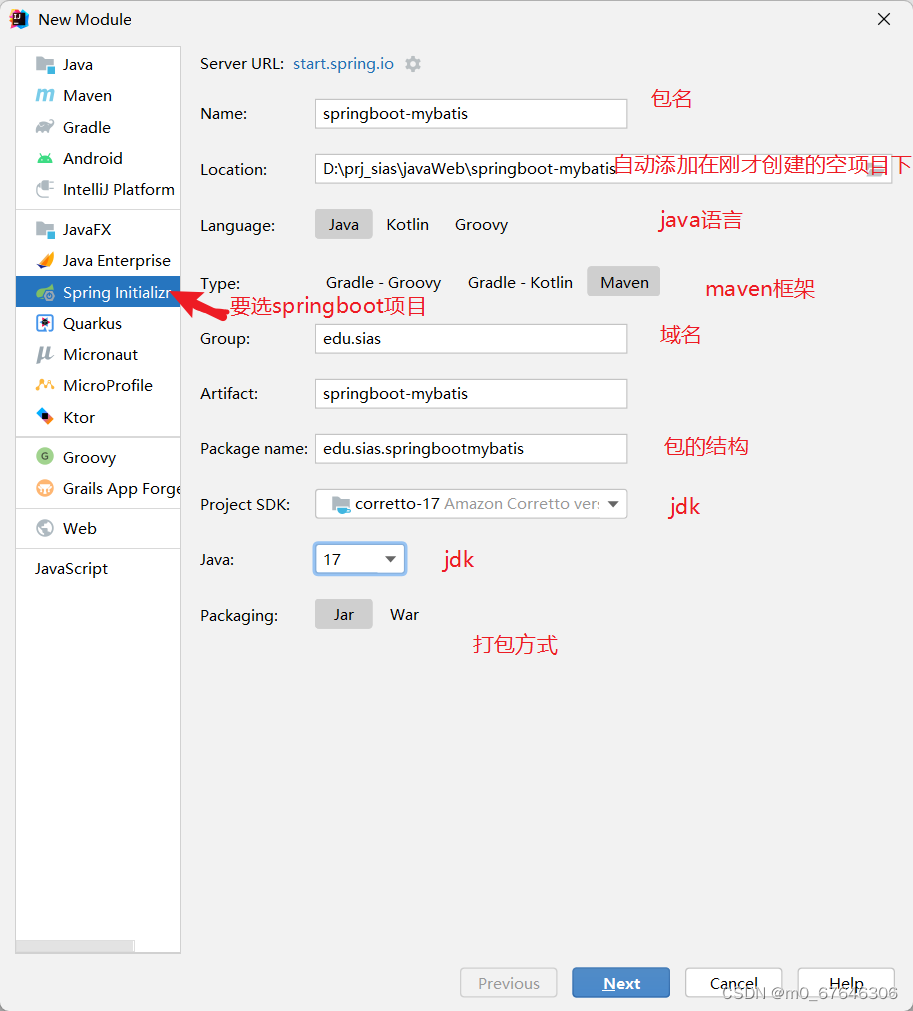
Task: Click the Cancel button
Action: [x=734, y=983]
